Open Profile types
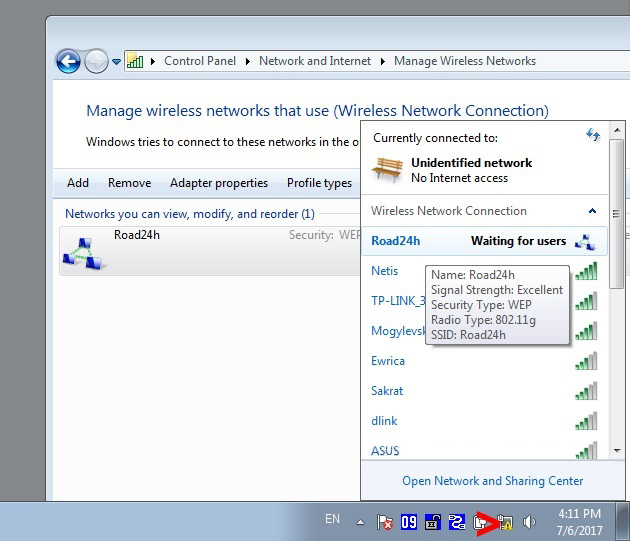 tap(319, 183)
